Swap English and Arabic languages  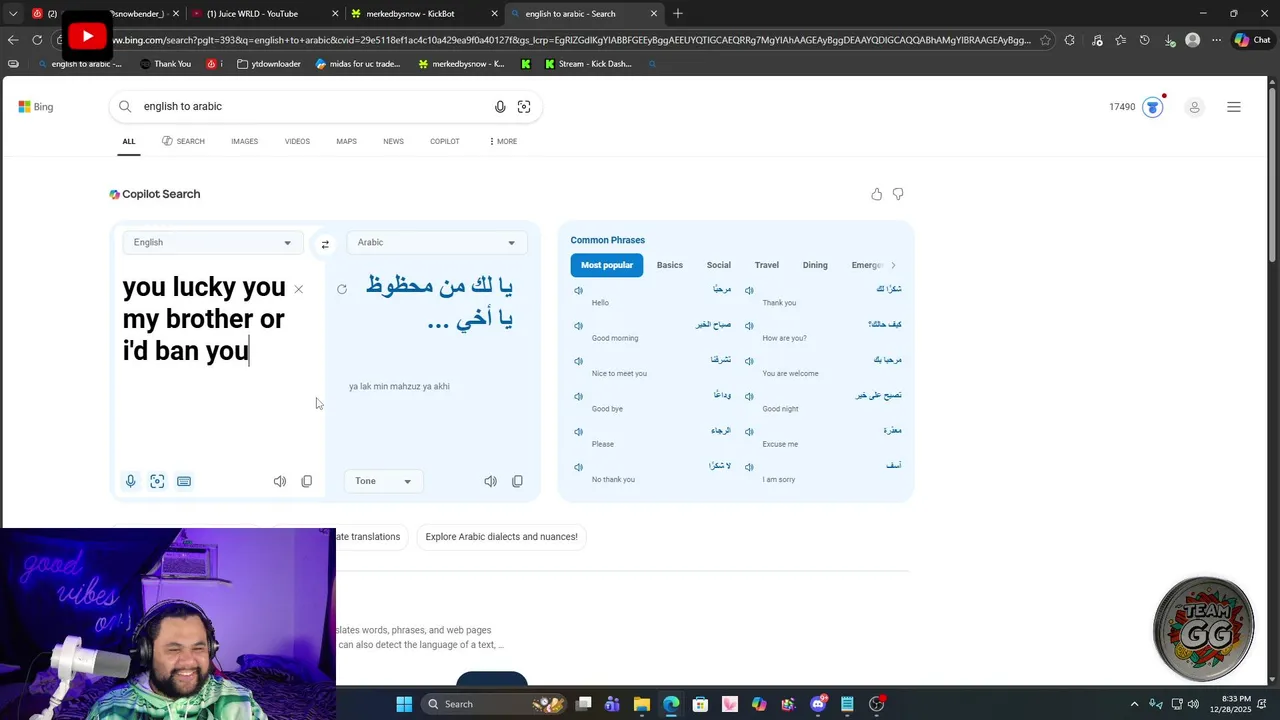[x=325, y=244]
